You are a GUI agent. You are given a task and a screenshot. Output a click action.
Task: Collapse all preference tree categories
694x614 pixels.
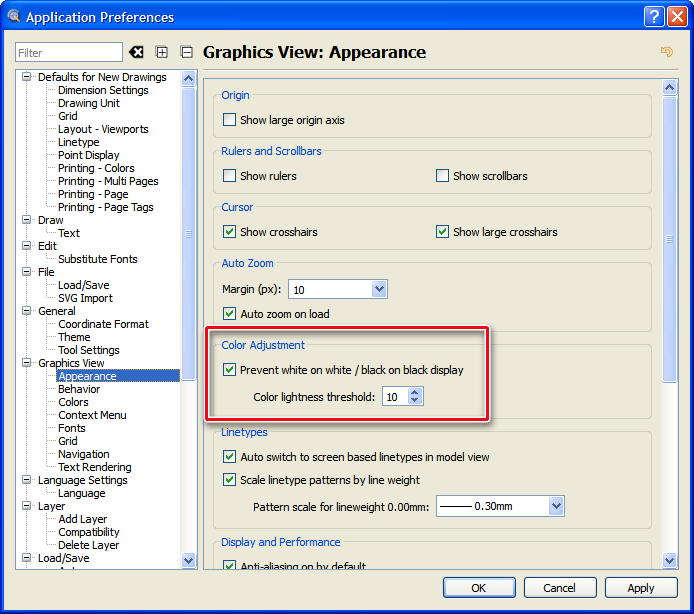(x=186, y=52)
